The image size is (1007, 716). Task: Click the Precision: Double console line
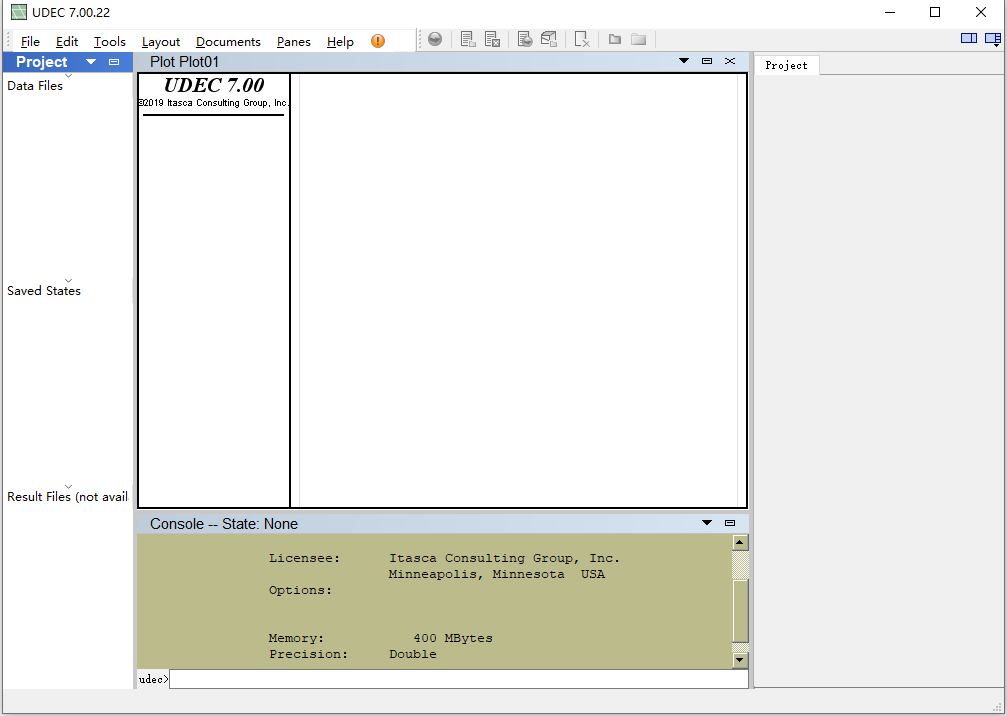pyautogui.click(x=353, y=654)
